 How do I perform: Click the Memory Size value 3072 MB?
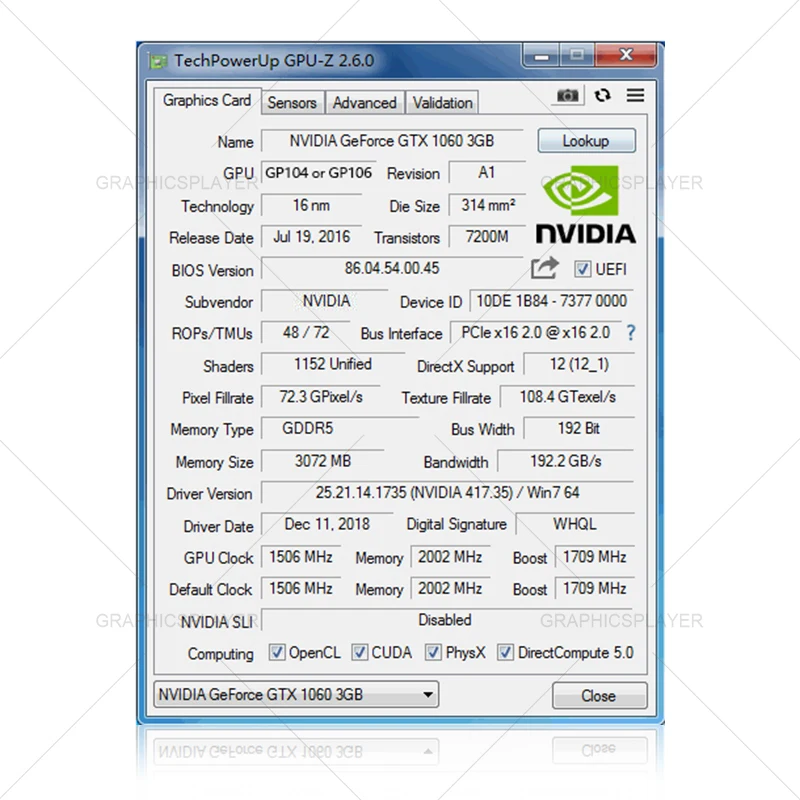[323, 461]
